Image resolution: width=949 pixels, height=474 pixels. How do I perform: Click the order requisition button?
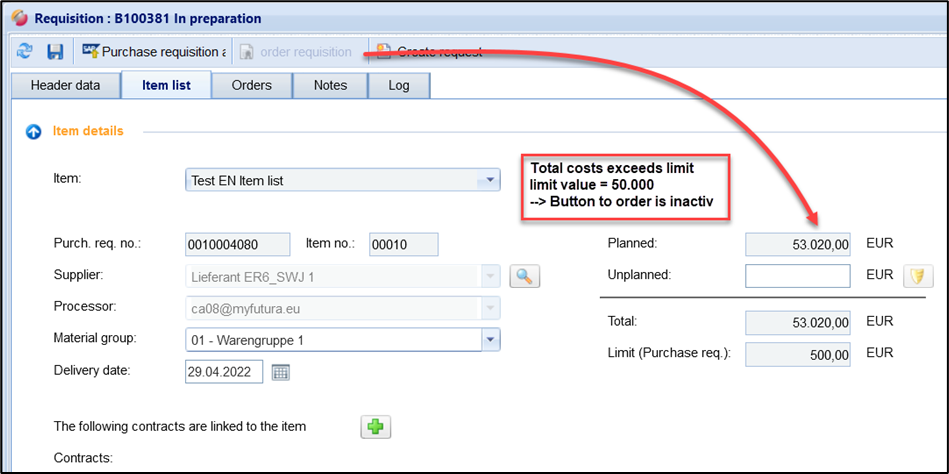click(296, 52)
